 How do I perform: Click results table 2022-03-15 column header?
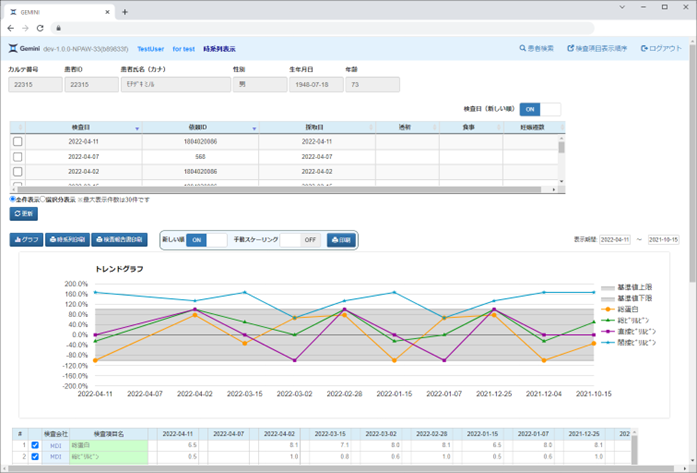pyautogui.click(x=330, y=434)
